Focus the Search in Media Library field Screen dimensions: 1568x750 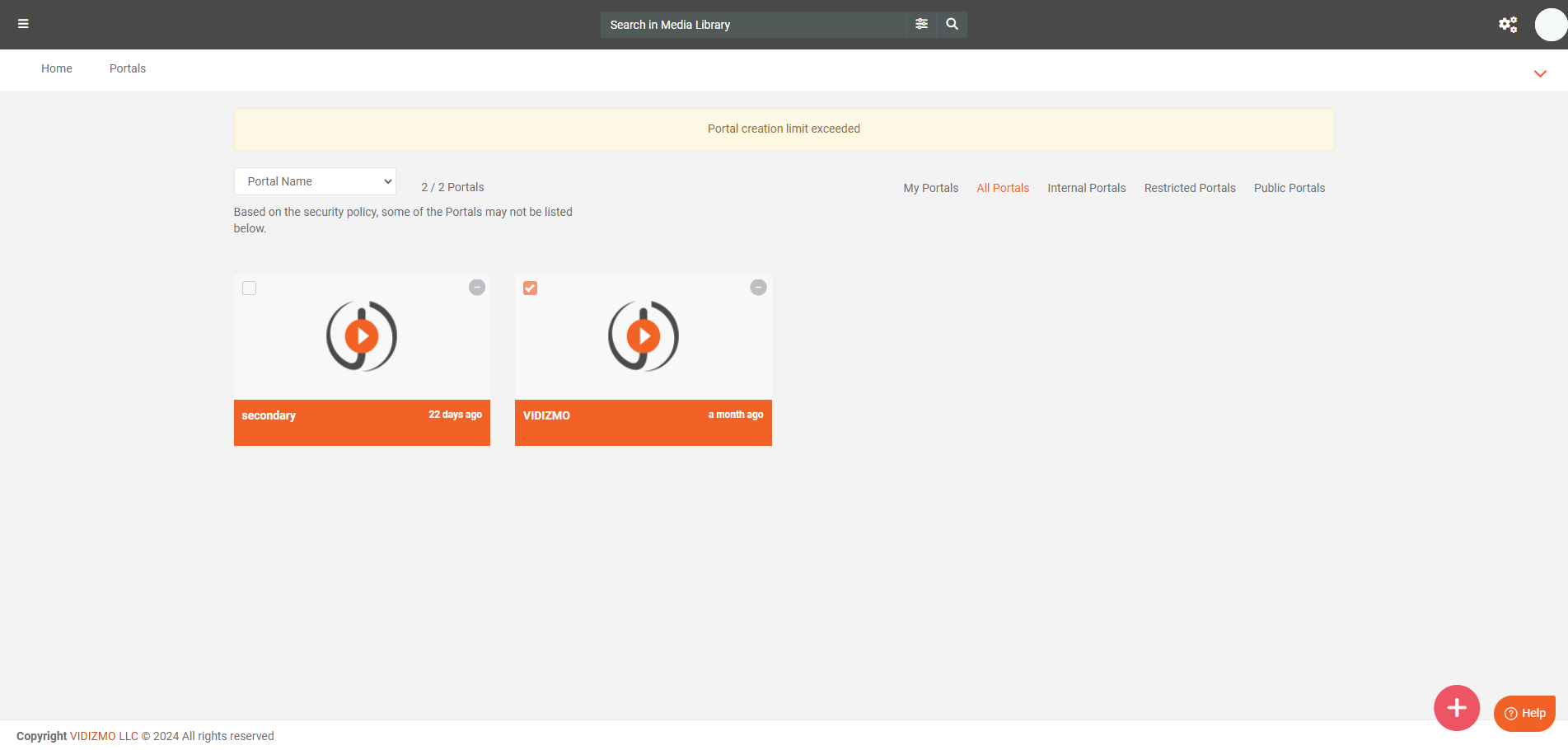point(753,25)
